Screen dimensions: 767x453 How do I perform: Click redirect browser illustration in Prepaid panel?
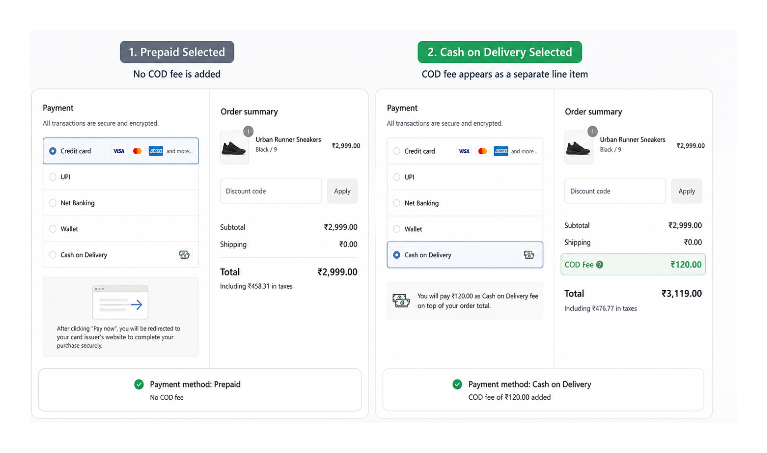[x=120, y=302]
